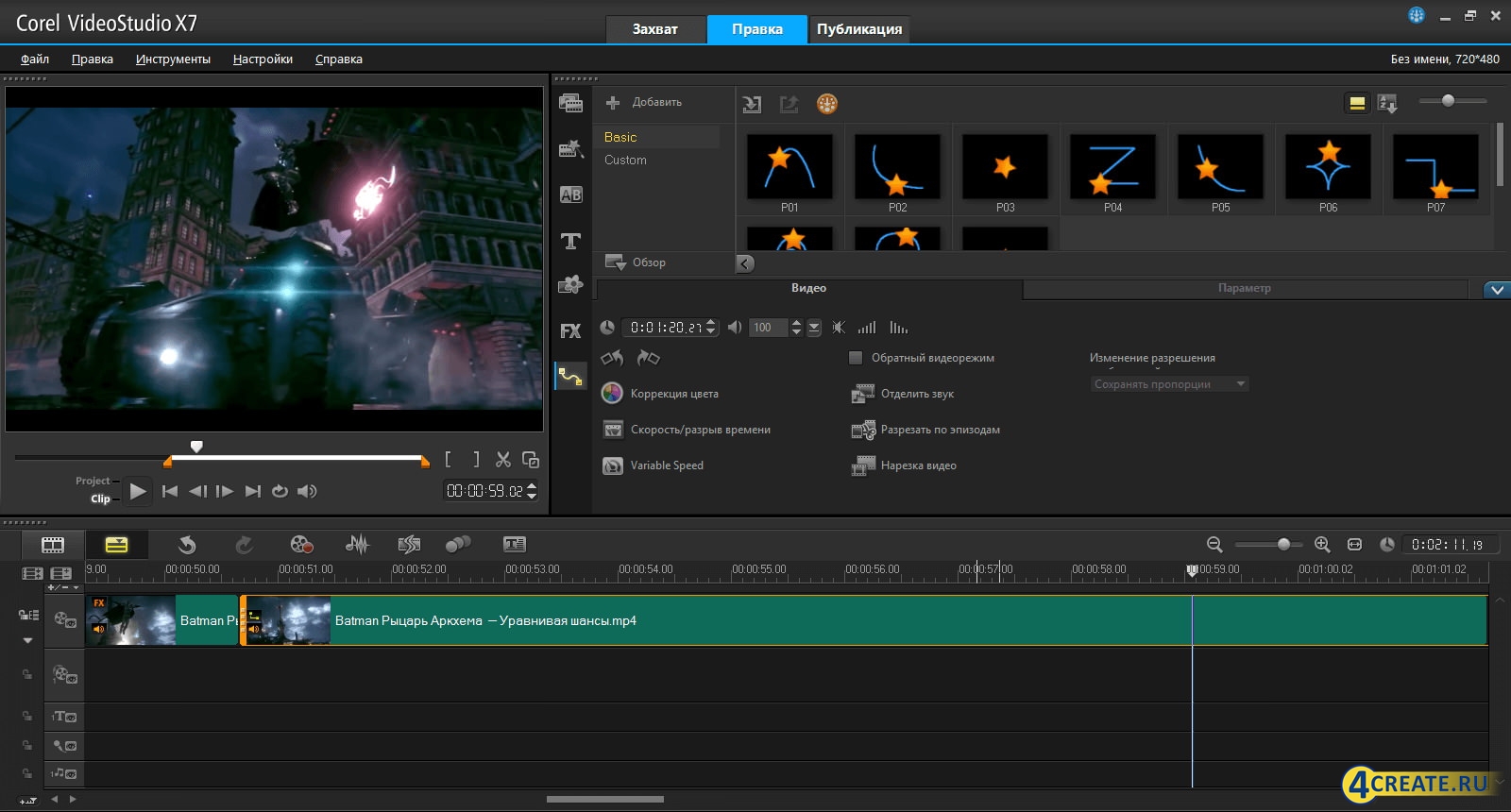Click the preview timecode stepper arrows

point(532,491)
